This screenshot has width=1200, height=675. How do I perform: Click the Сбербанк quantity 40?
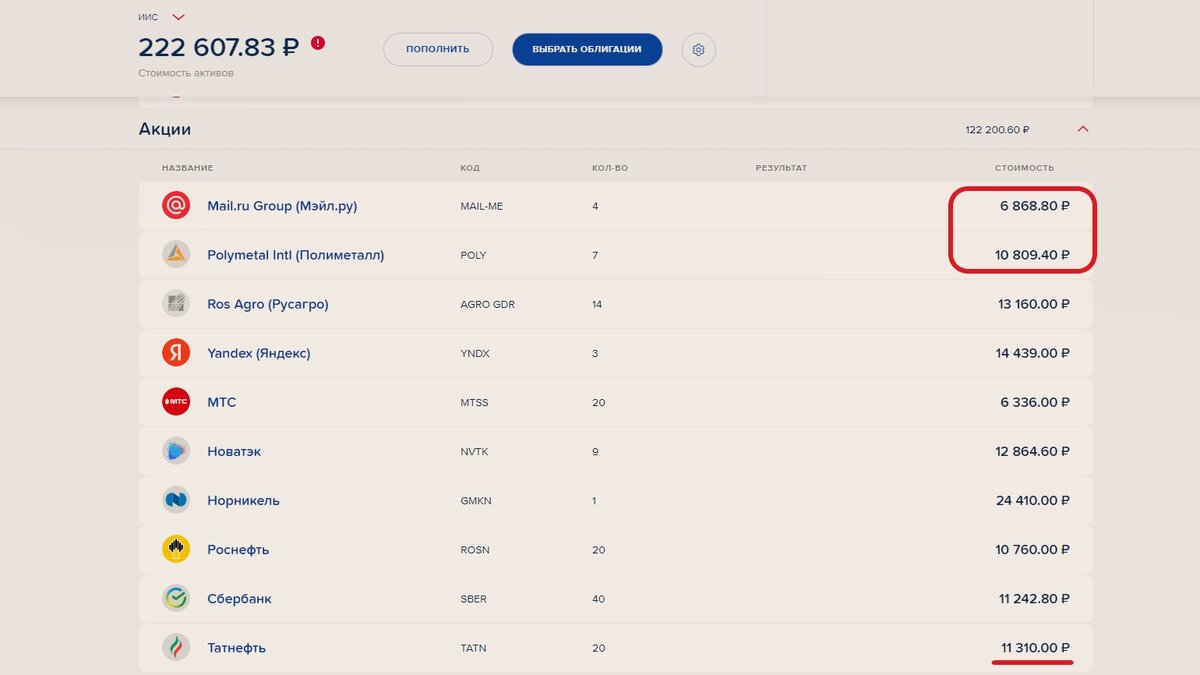point(599,599)
